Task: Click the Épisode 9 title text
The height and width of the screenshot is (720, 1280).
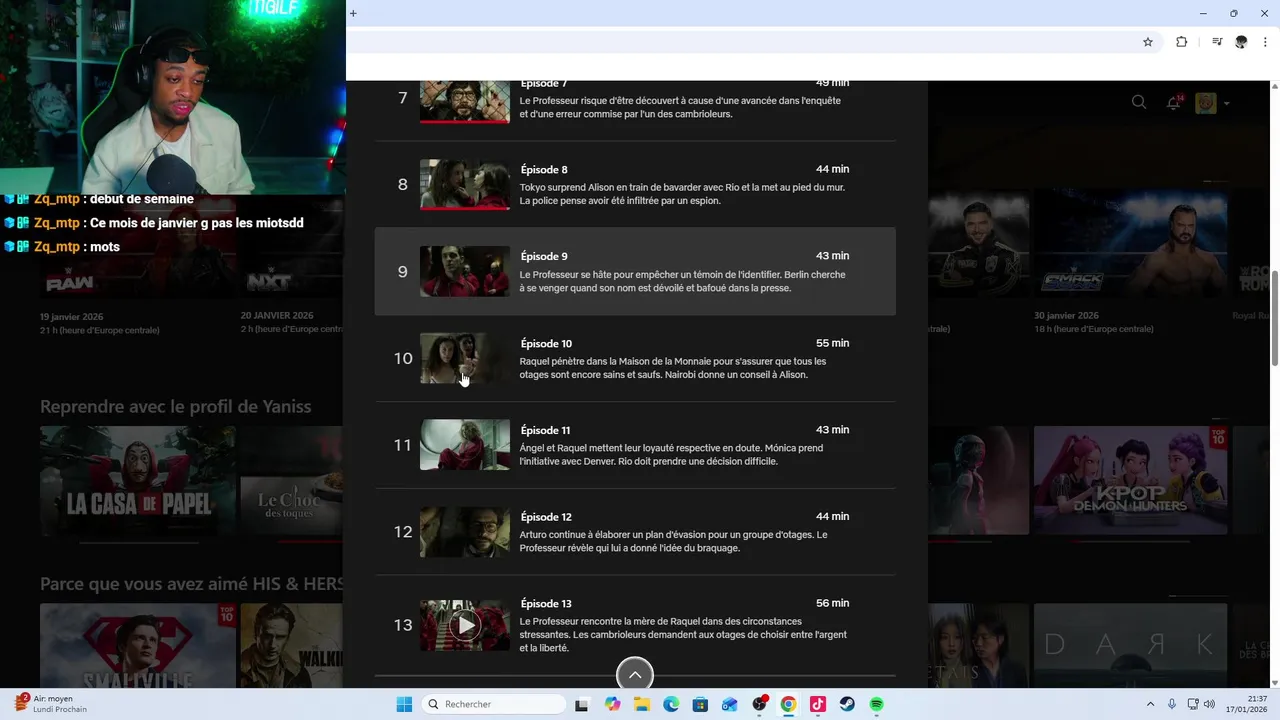Action: tap(544, 257)
